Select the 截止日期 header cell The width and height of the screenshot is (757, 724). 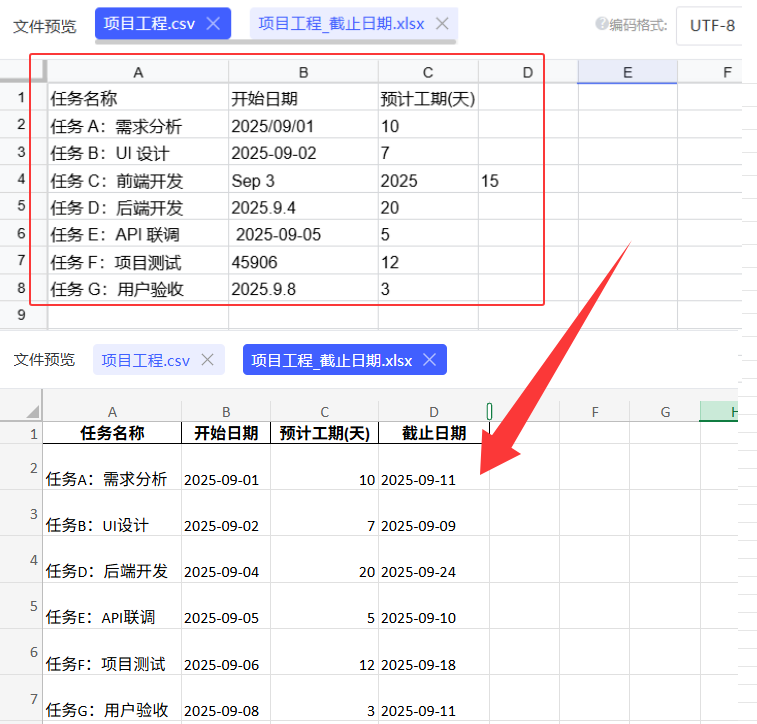coord(433,433)
